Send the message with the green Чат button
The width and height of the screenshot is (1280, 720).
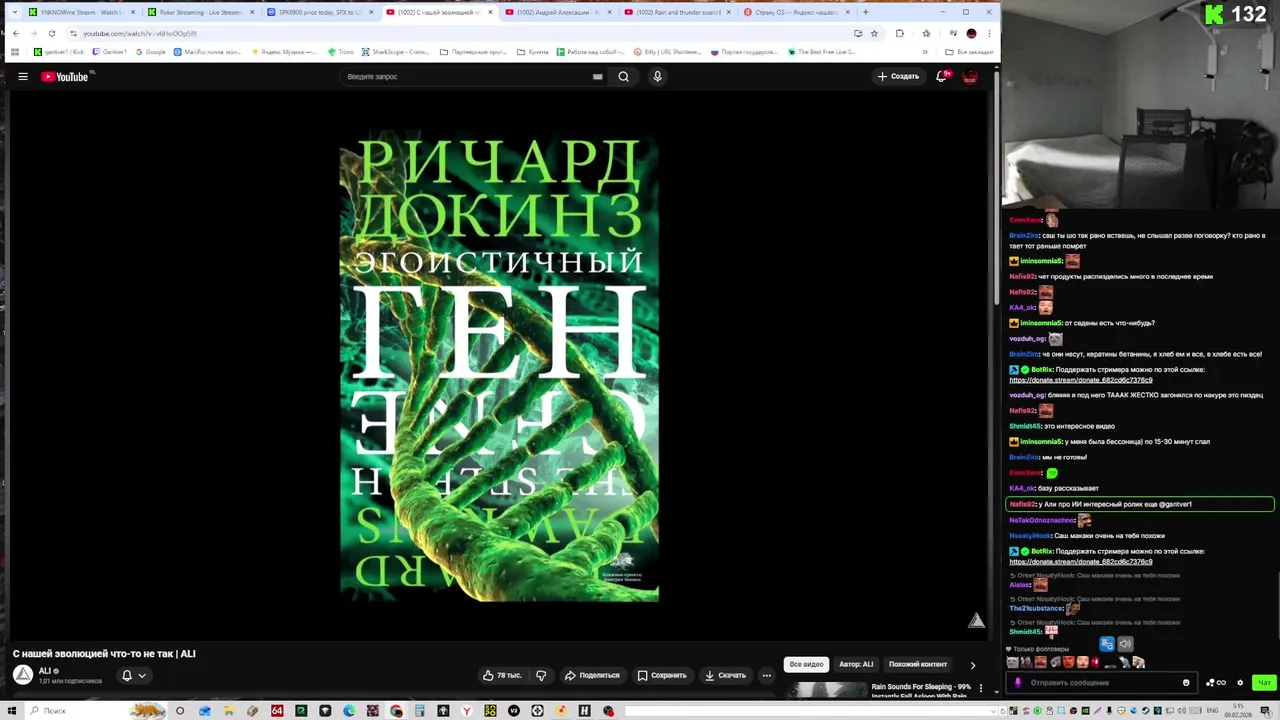coord(1264,683)
